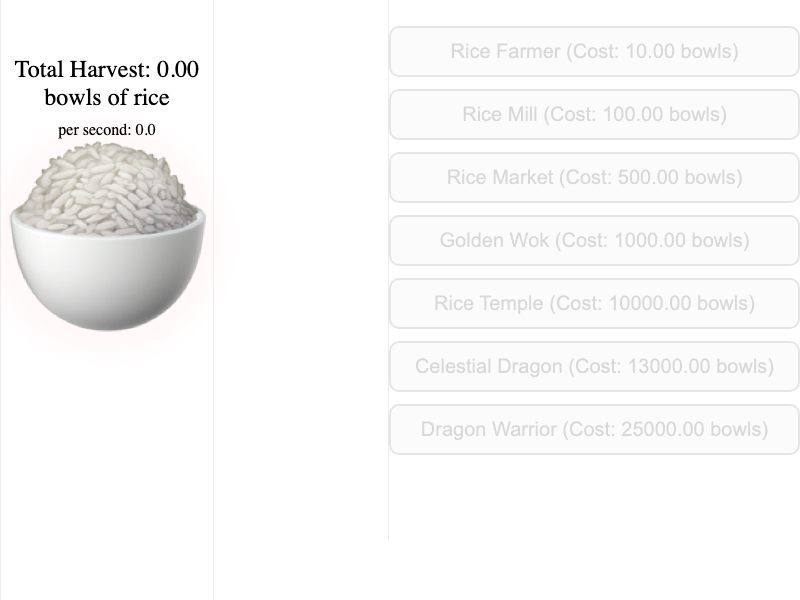Screen dimensions: 800x600
Task: Purchase the Rice Mill for 100 bowls
Action: [x=594, y=114]
